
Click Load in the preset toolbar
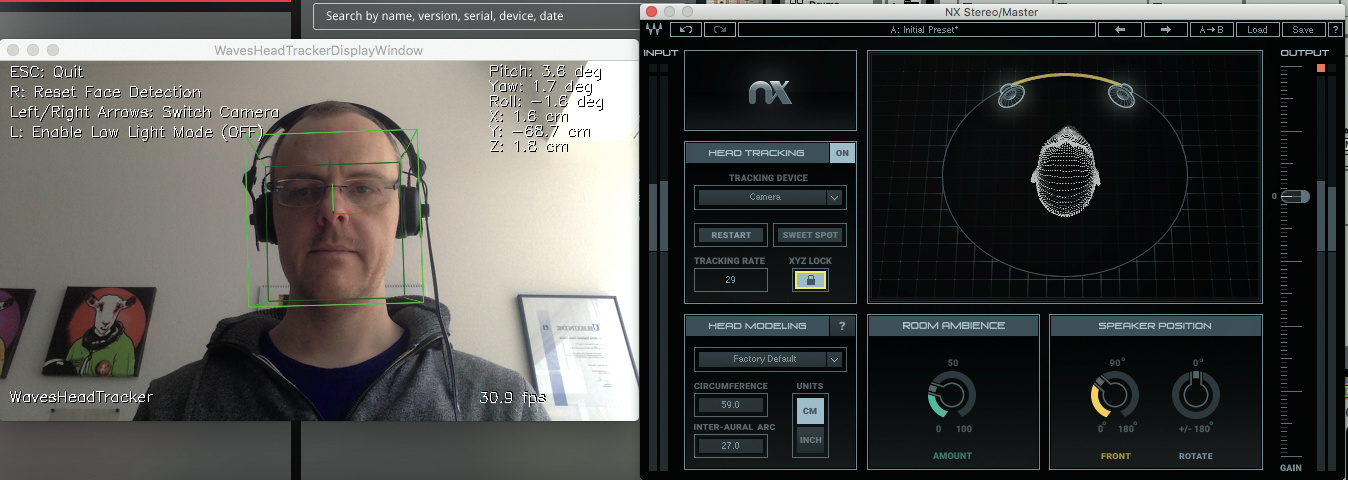1257,30
